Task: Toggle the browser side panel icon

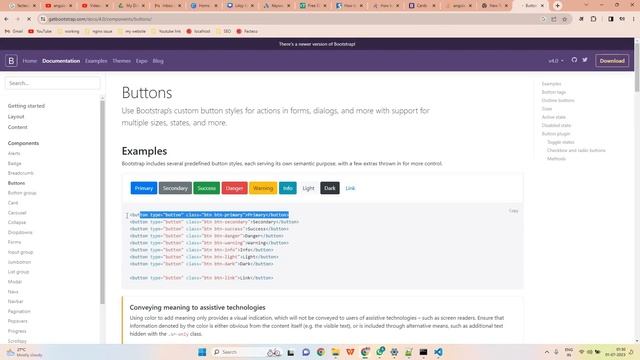Action: pyautogui.click(x=611, y=19)
